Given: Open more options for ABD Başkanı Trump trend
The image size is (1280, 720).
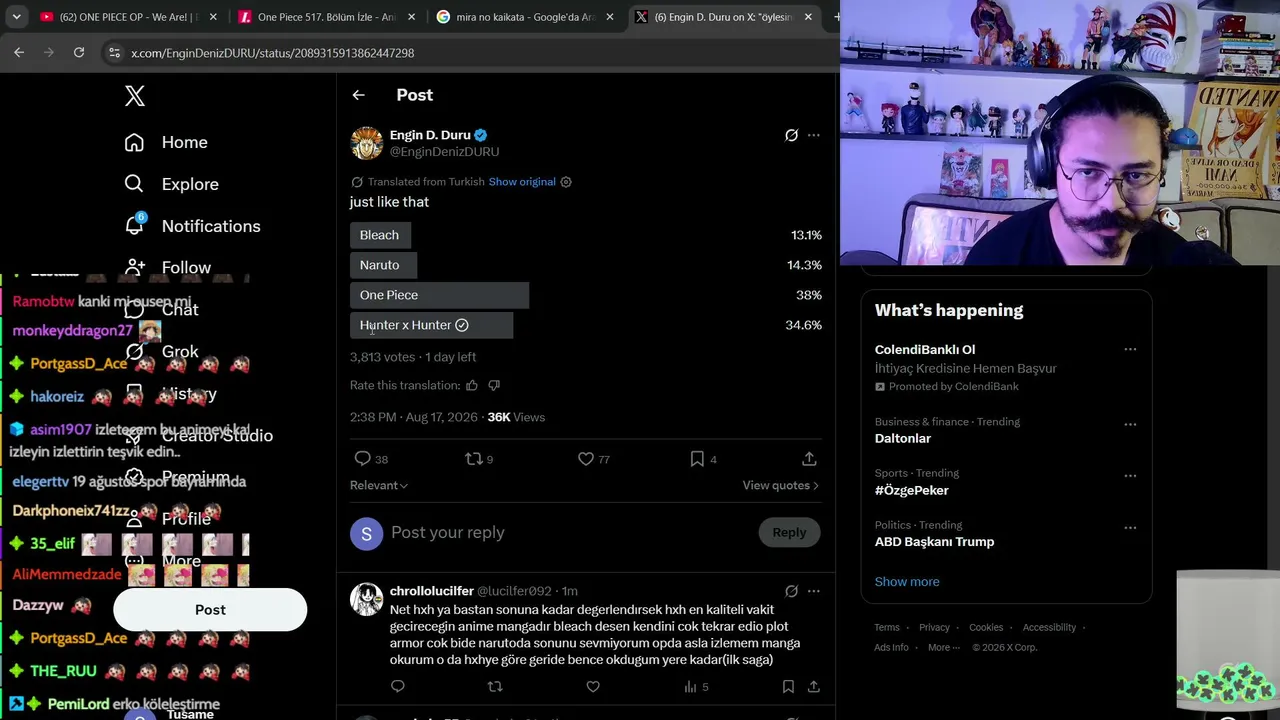Looking at the screenshot, I should (1130, 528).
